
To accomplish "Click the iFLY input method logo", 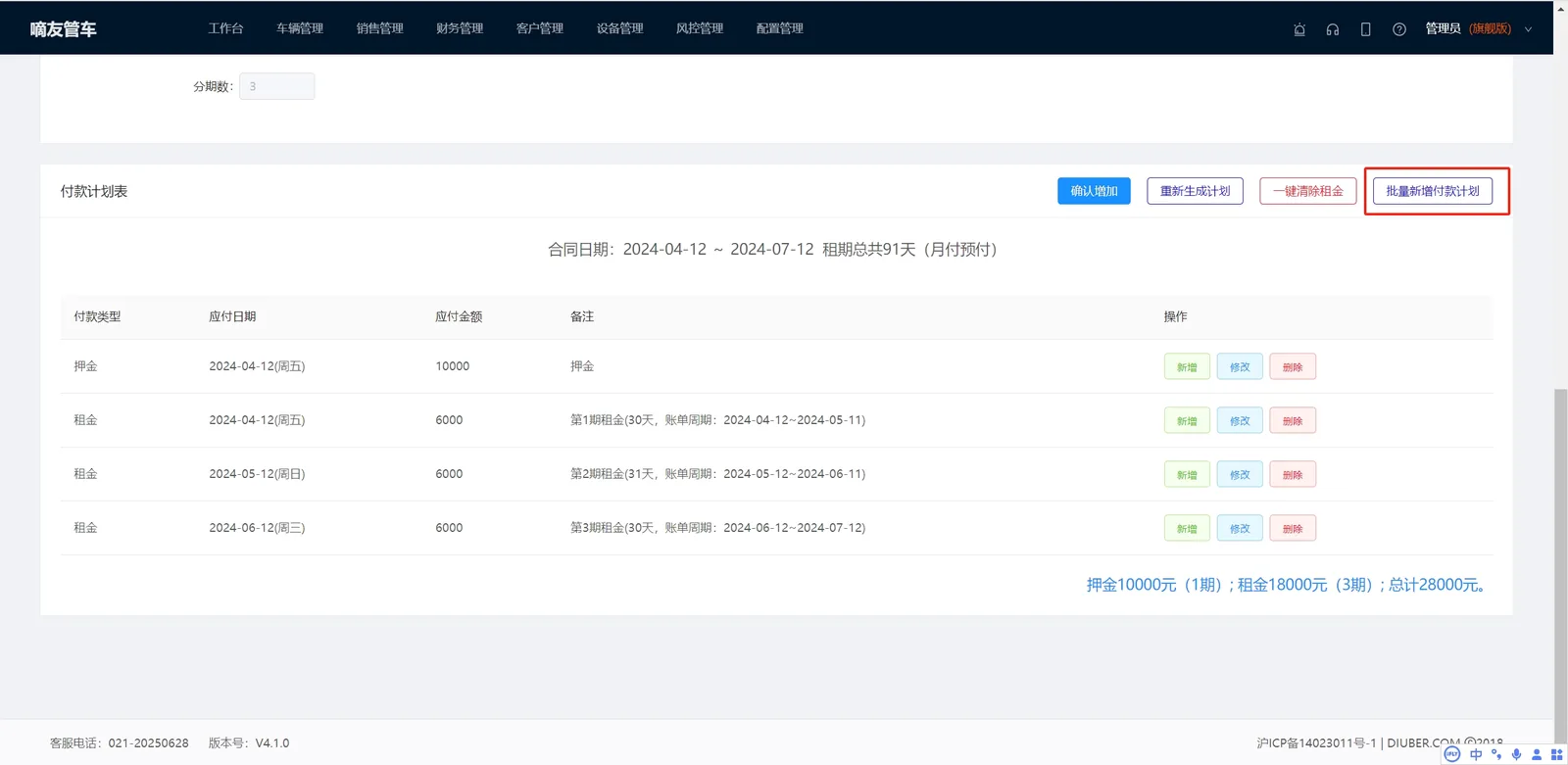I will 1452,754.
